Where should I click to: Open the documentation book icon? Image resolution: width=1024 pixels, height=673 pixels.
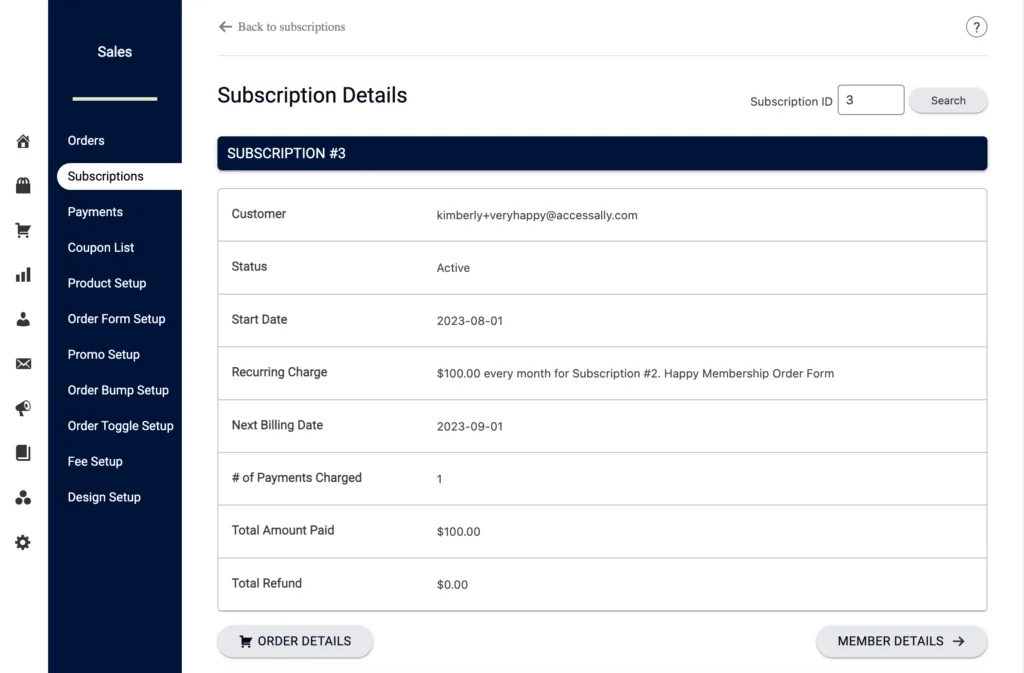[x=22, y=452]
